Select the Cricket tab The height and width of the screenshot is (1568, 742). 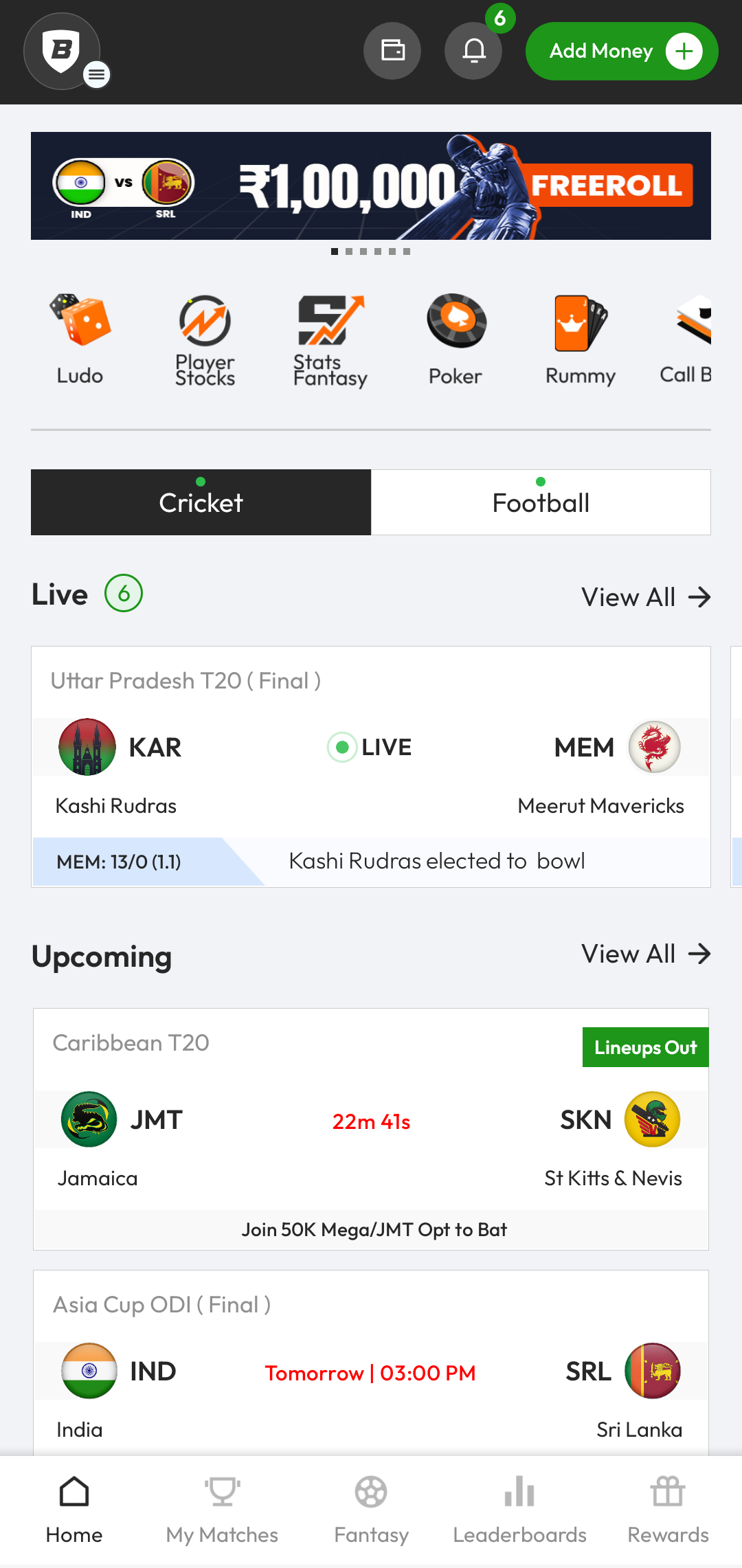point(201,502)
